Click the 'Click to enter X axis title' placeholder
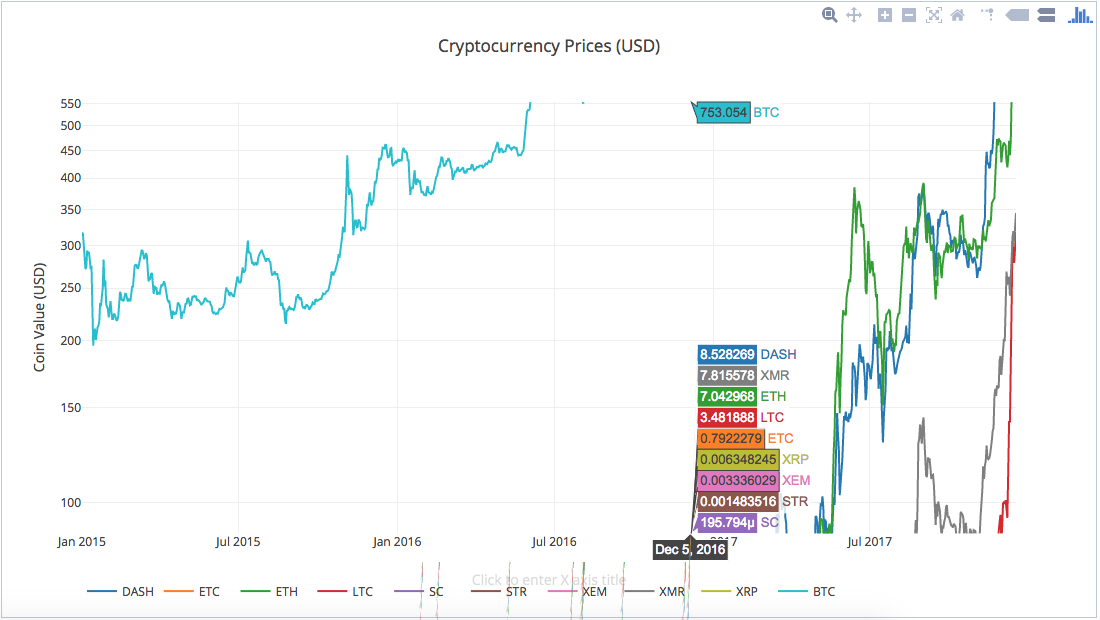1100x620 pixels. click(x=549, y=580)
